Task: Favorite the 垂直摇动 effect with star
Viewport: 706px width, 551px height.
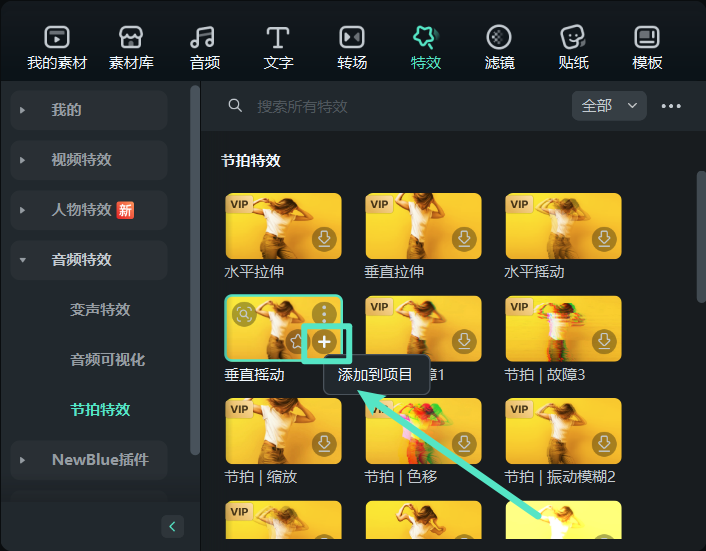Action: [x=297, y=342]
